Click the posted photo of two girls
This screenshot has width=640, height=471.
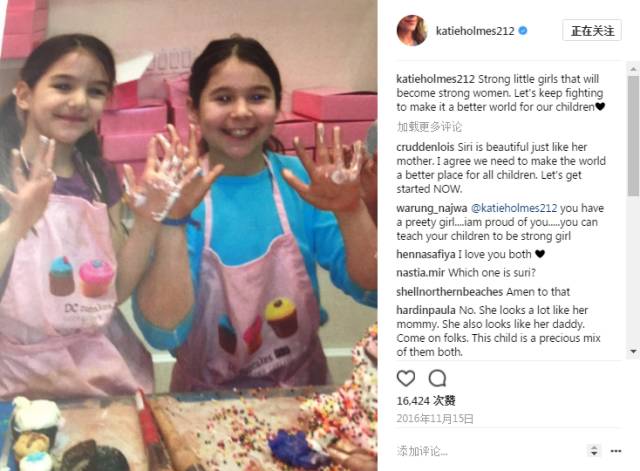click(189, 236)
